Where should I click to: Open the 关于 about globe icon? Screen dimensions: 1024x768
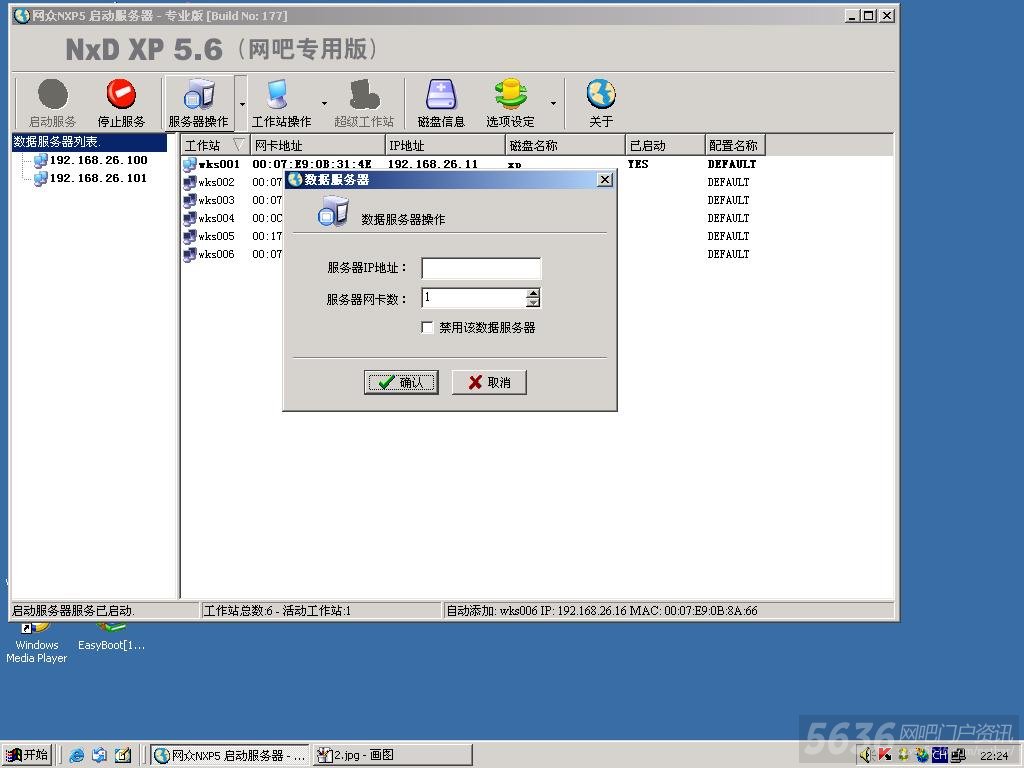coord(601,103)
